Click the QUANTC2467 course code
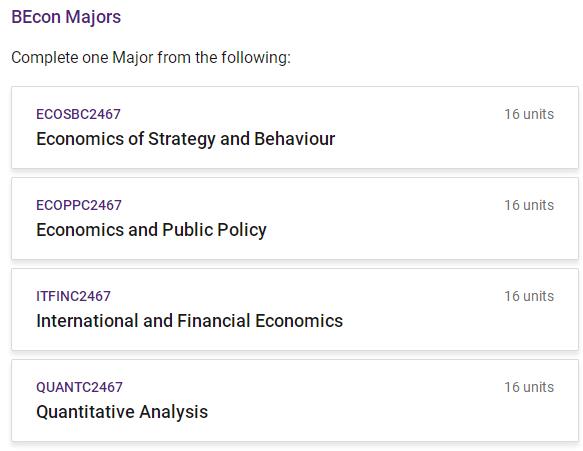The image size is (583, 451). pos(79,387)
